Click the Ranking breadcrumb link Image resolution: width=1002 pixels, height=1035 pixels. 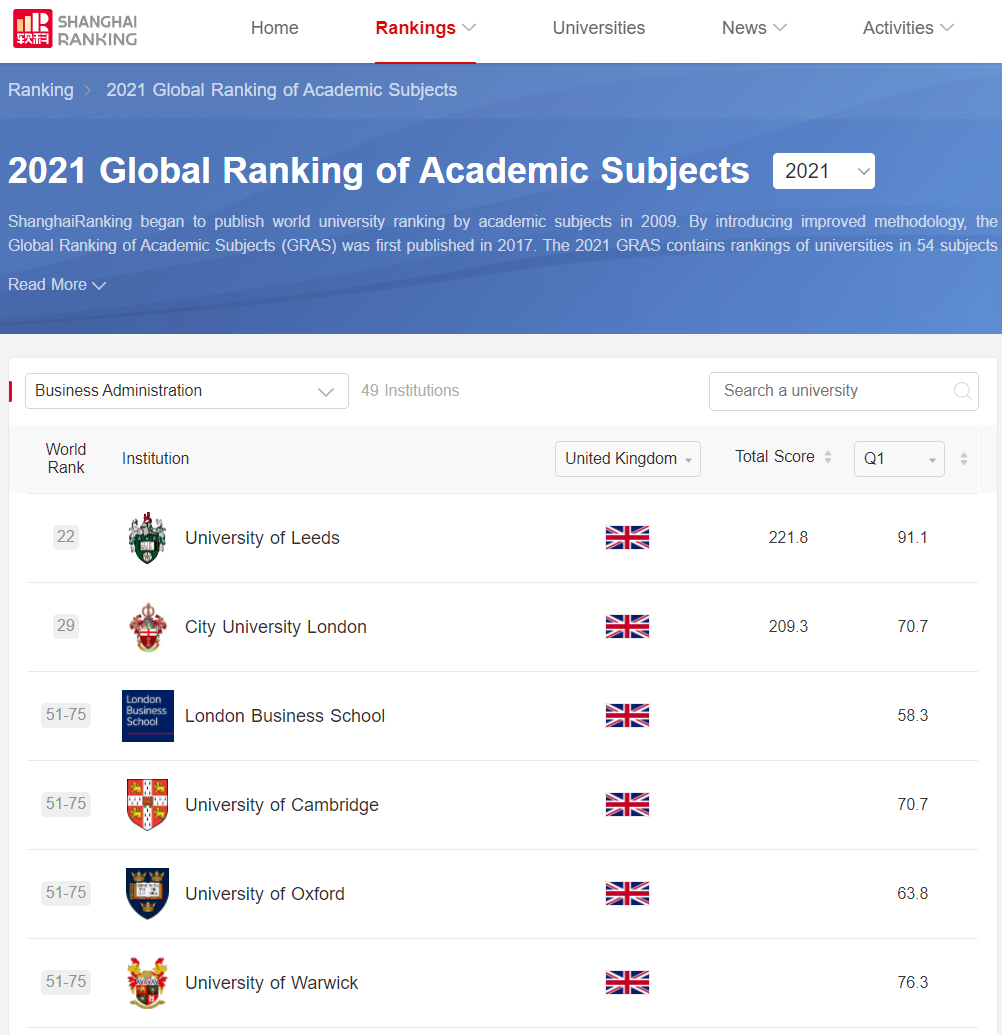(x=41, y=90)
